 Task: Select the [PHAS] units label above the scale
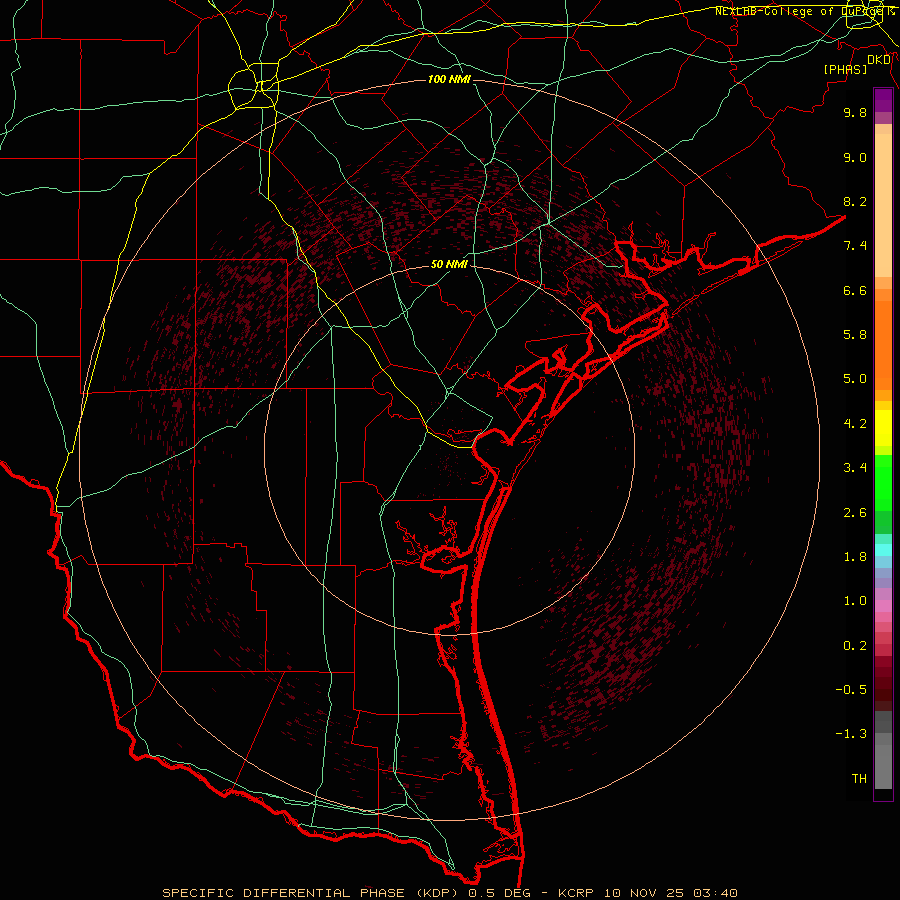coord(845,69)
